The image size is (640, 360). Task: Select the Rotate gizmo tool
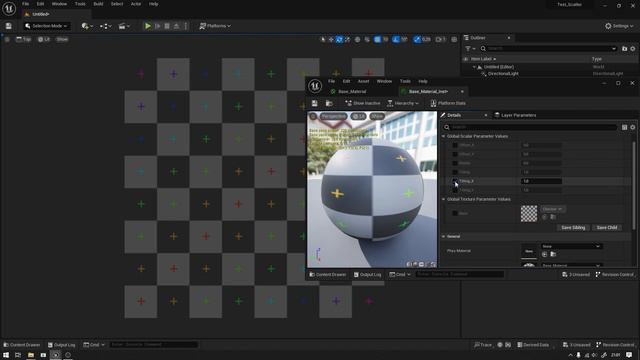[x=339, y=40]
